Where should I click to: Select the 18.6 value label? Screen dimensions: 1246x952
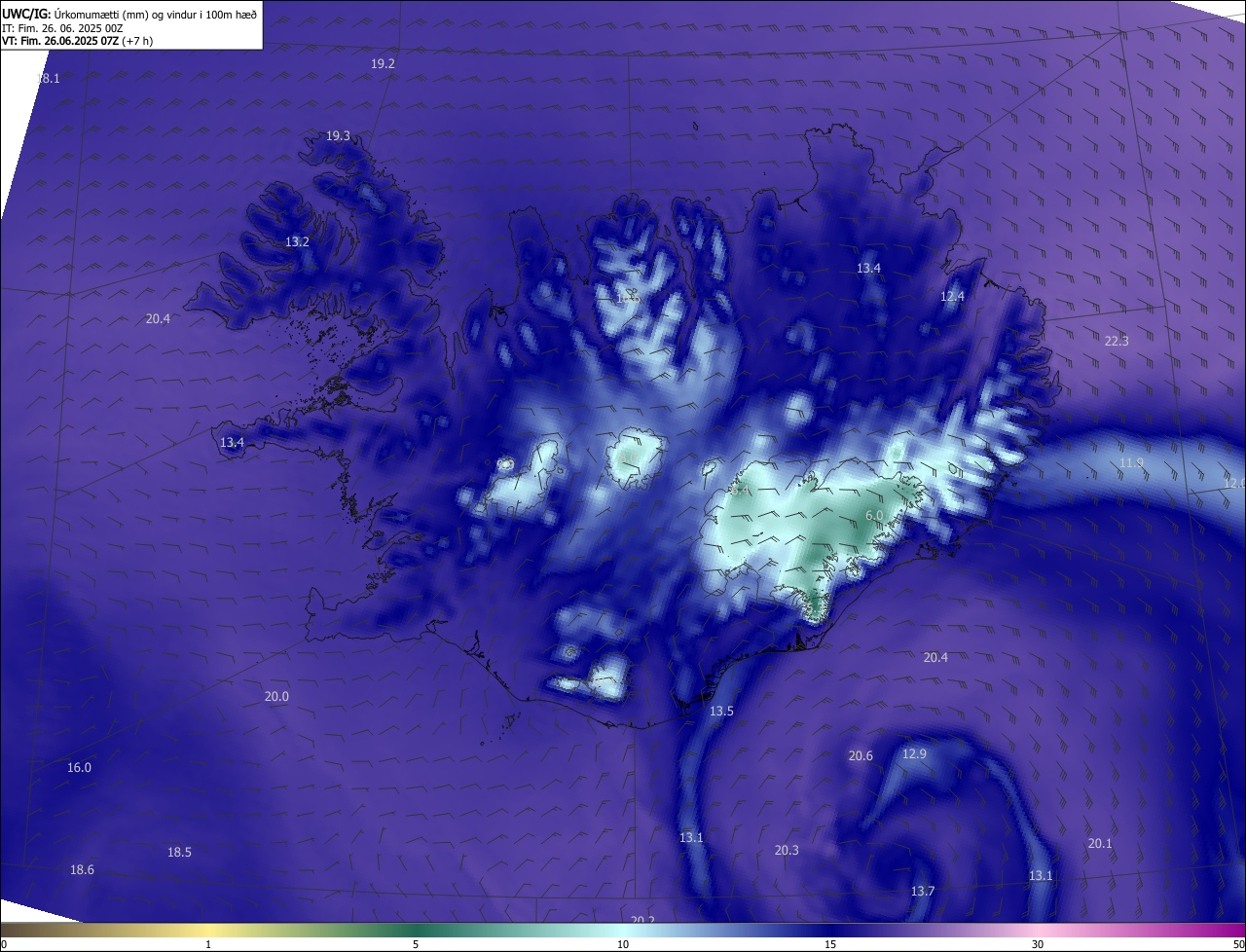pyautogui.click(x=82, y=870)
